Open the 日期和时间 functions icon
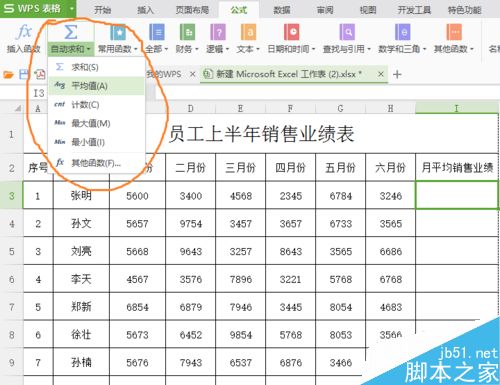The width and height of the screenshot is (500, 385). tap(292, 32)
